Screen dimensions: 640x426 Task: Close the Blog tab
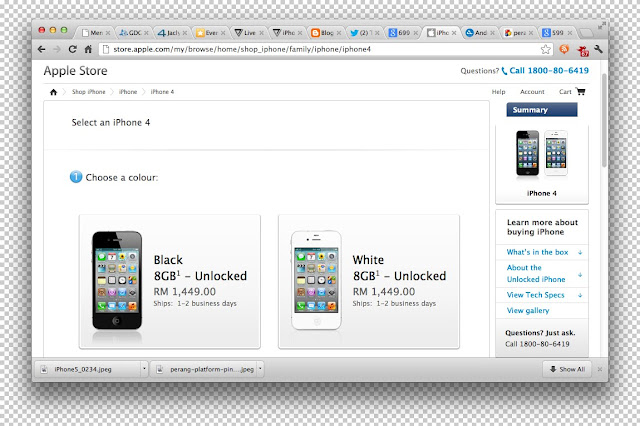[x=339, y=33]
